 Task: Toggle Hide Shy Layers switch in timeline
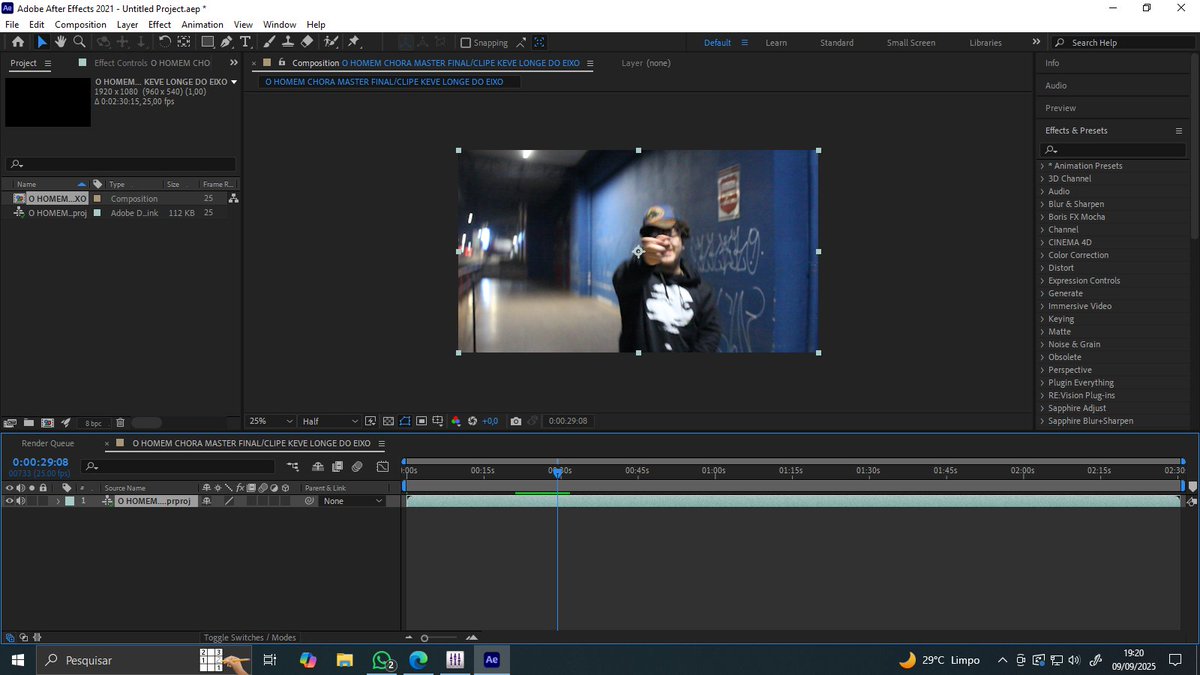click(318, 467)
